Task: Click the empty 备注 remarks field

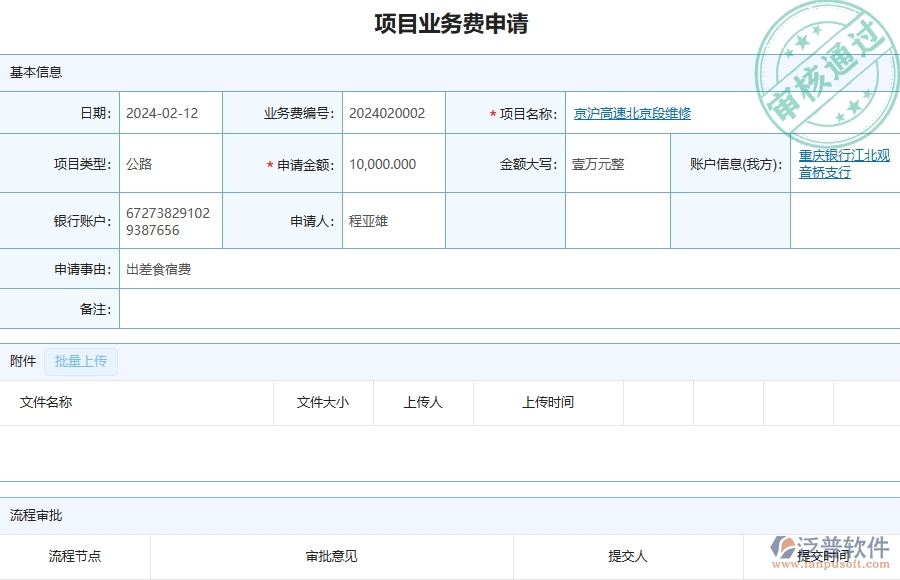Action: tap(400, 310)
